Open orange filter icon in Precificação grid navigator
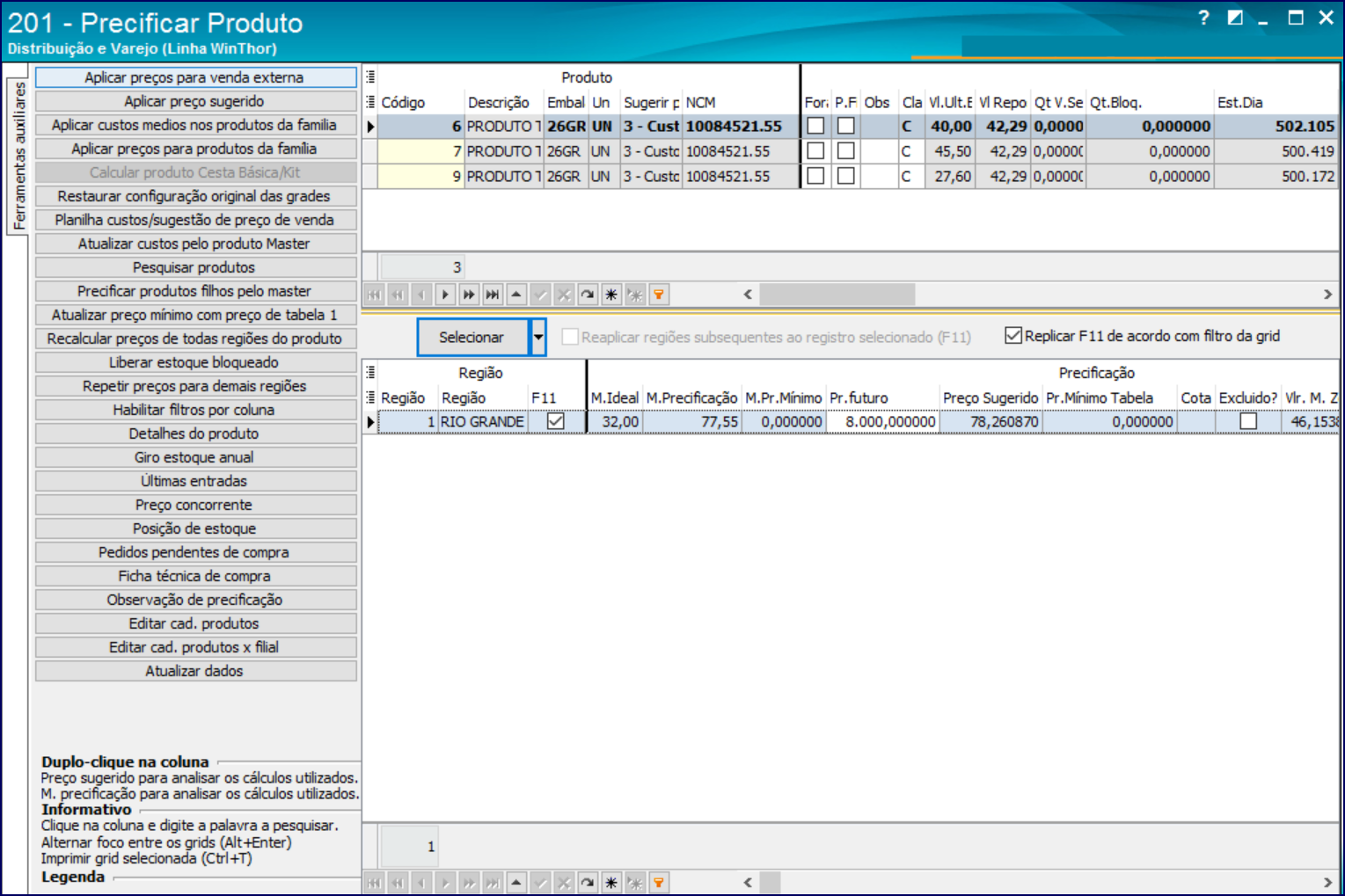 pyautogui.click(x=659, y=882)
